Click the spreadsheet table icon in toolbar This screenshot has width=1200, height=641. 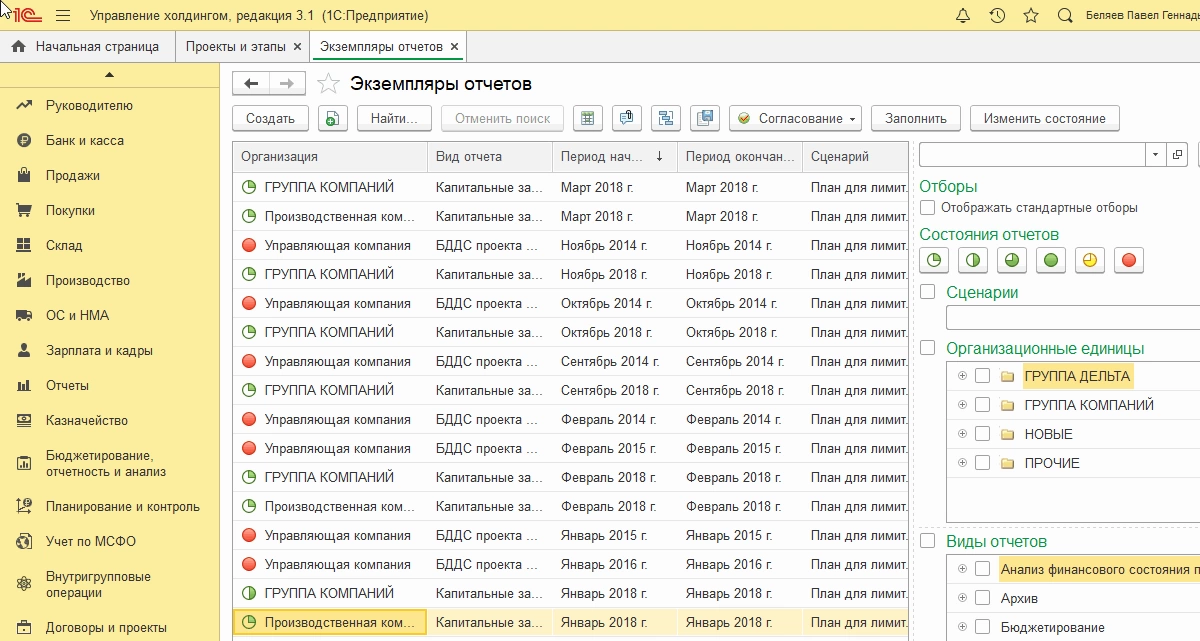tap(588, 118)
